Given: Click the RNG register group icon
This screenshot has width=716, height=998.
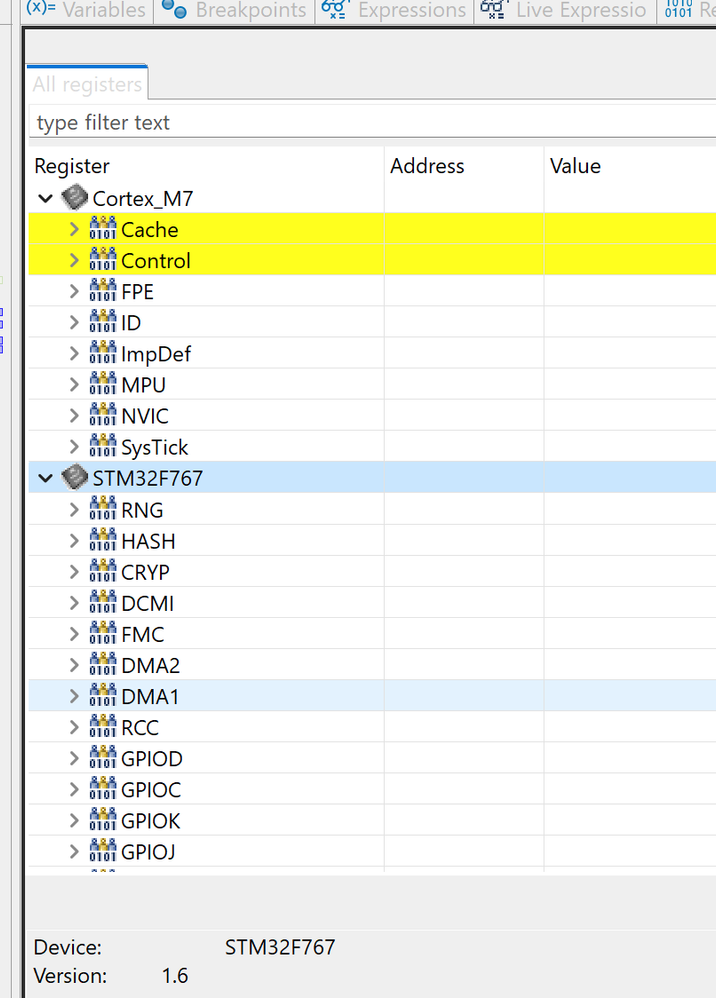Looking at the screenshot, I should 102,509.
